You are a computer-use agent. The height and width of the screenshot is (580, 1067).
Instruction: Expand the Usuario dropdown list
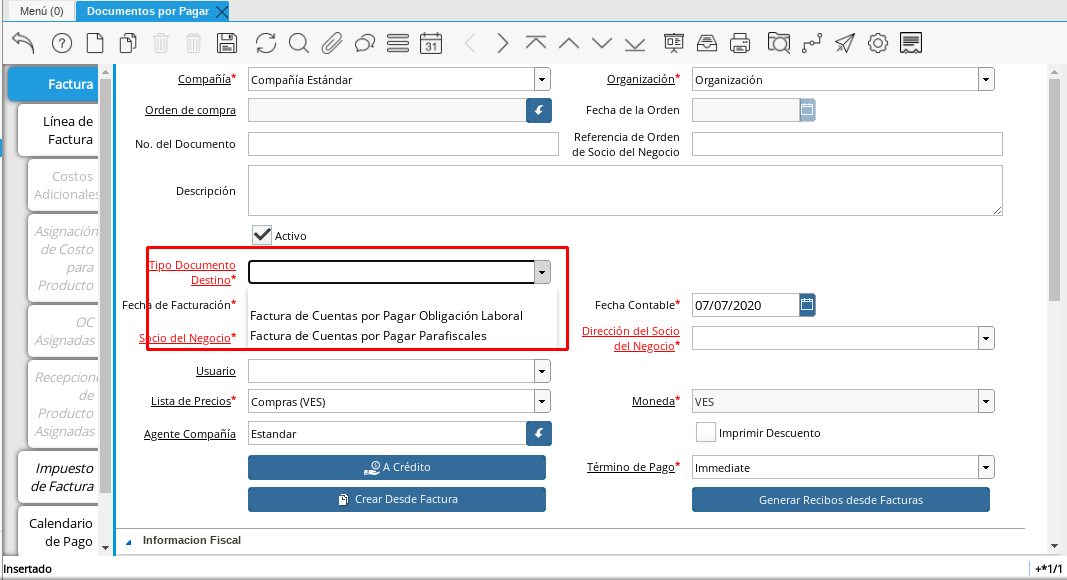pos(542,371)
